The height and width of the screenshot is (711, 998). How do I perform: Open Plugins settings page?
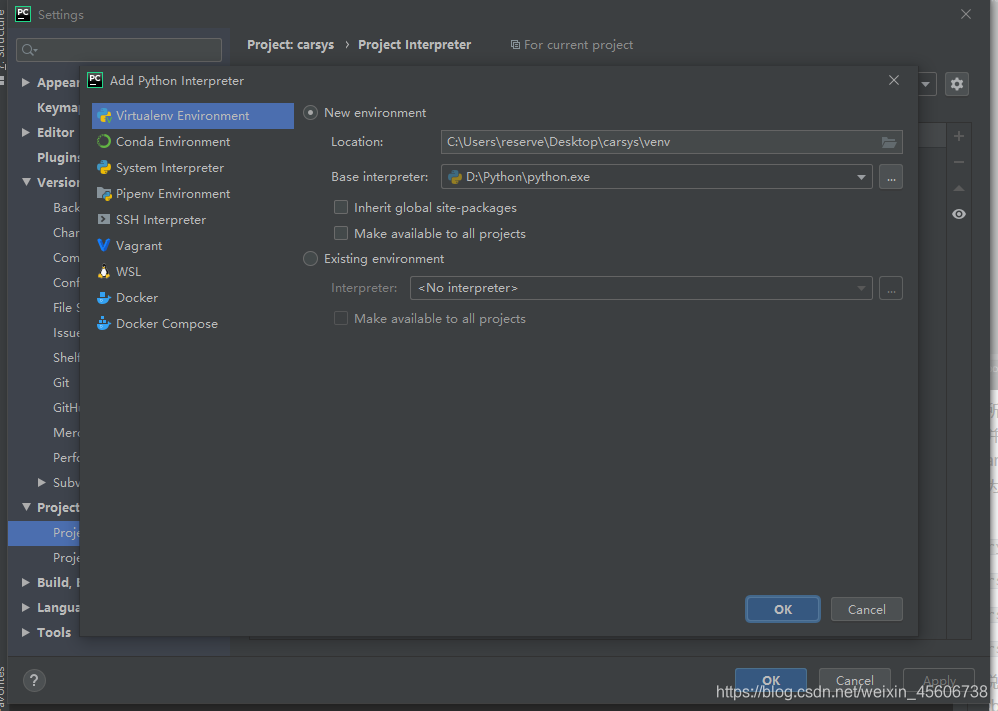(x=58, y=157)
